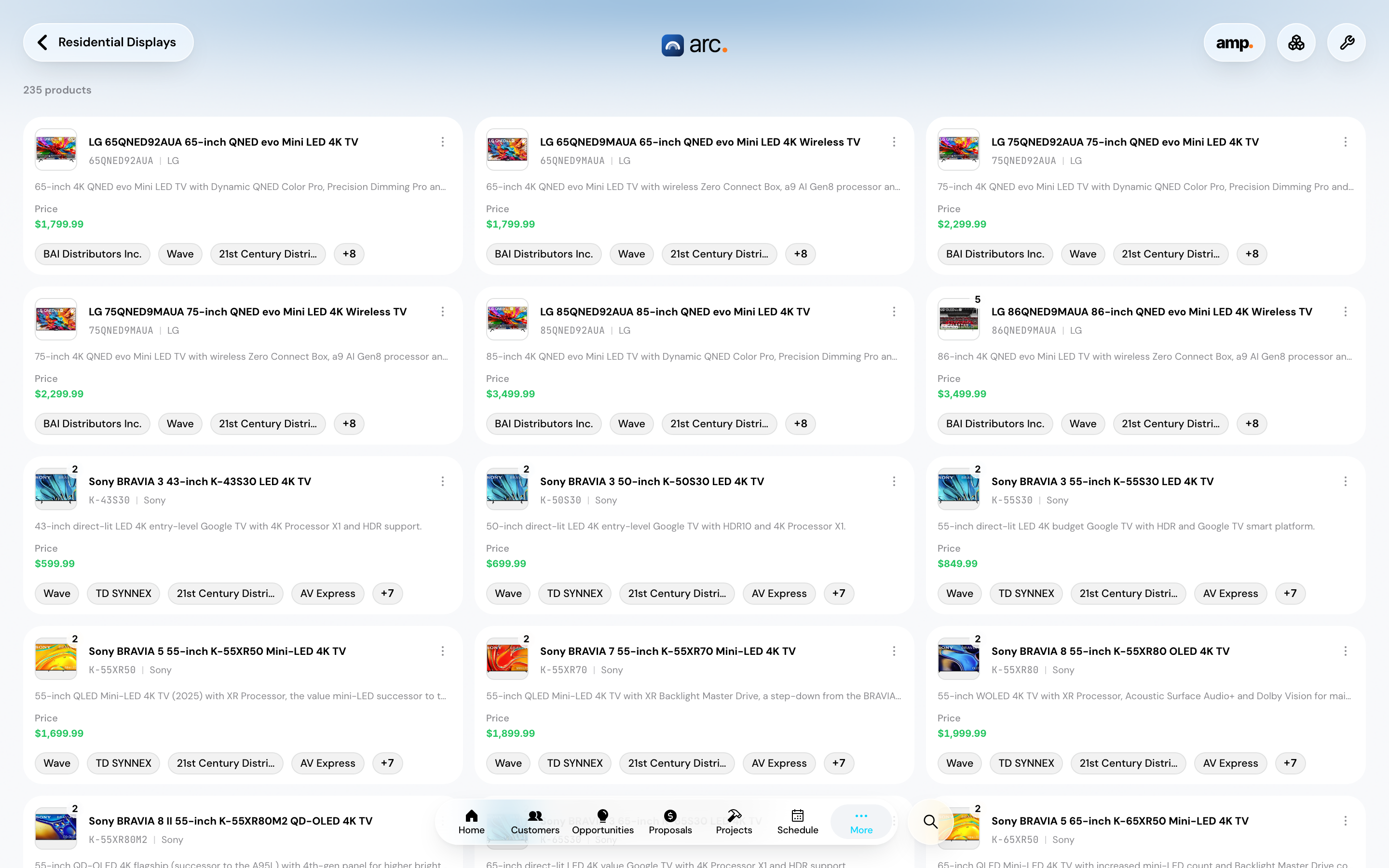
Task: Go back from Residential Displays
Action: [108, 42]
